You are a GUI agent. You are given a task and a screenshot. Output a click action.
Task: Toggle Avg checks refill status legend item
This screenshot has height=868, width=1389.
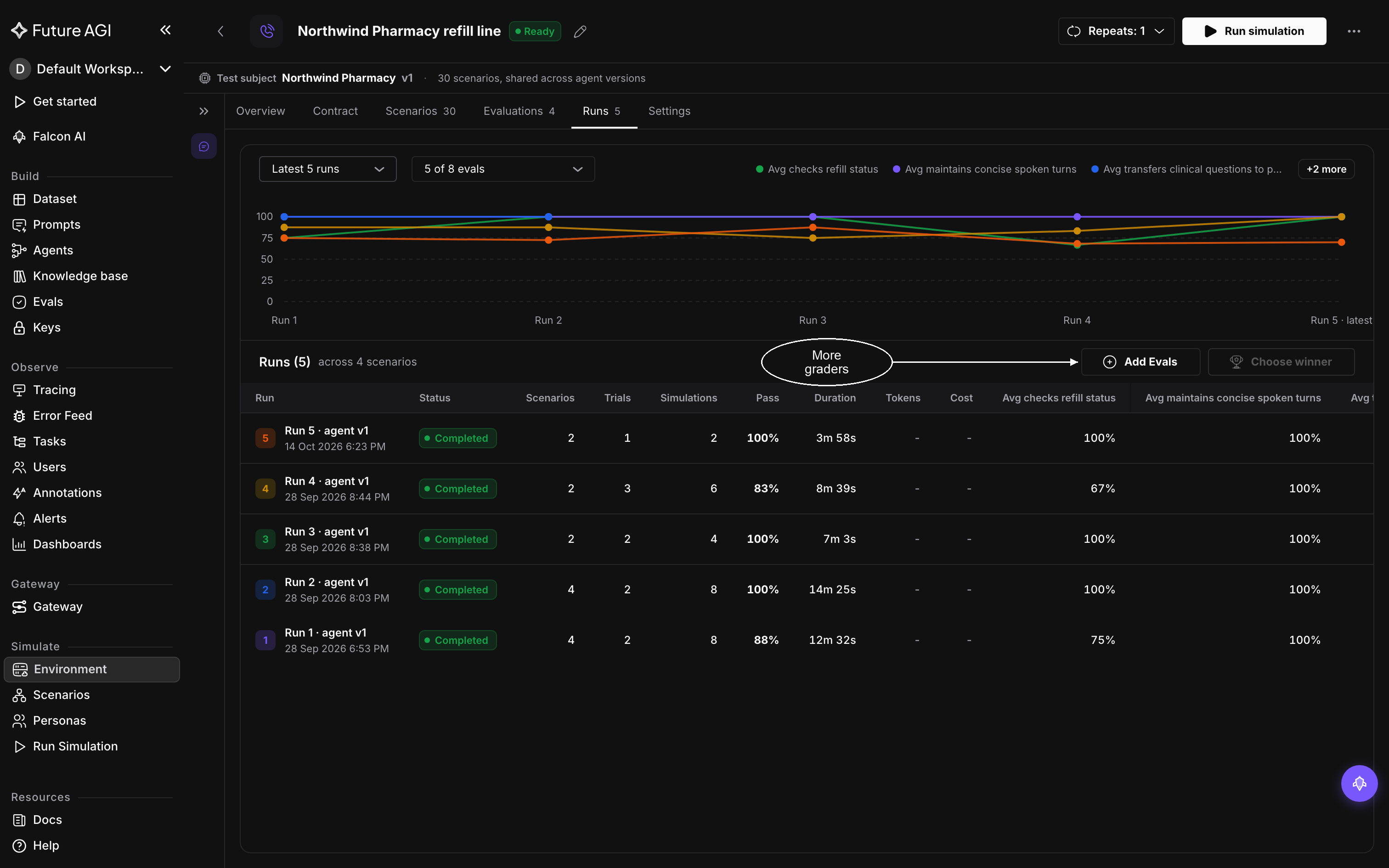(817, 169)
